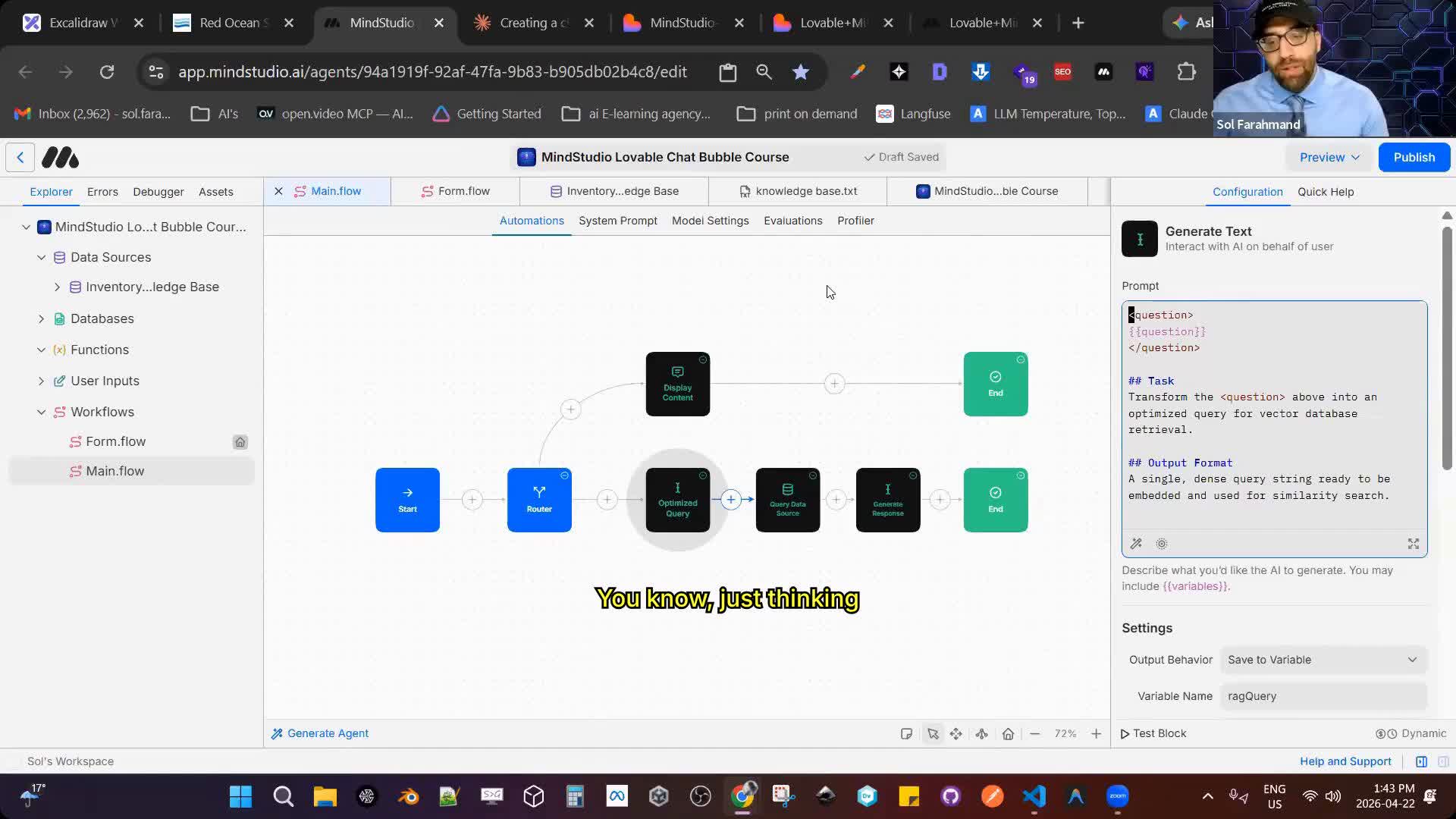The width and height of the screenshot is (1456, 819).
Task: Close the Main.flow editor tab
Action: (x=278, y=192)
